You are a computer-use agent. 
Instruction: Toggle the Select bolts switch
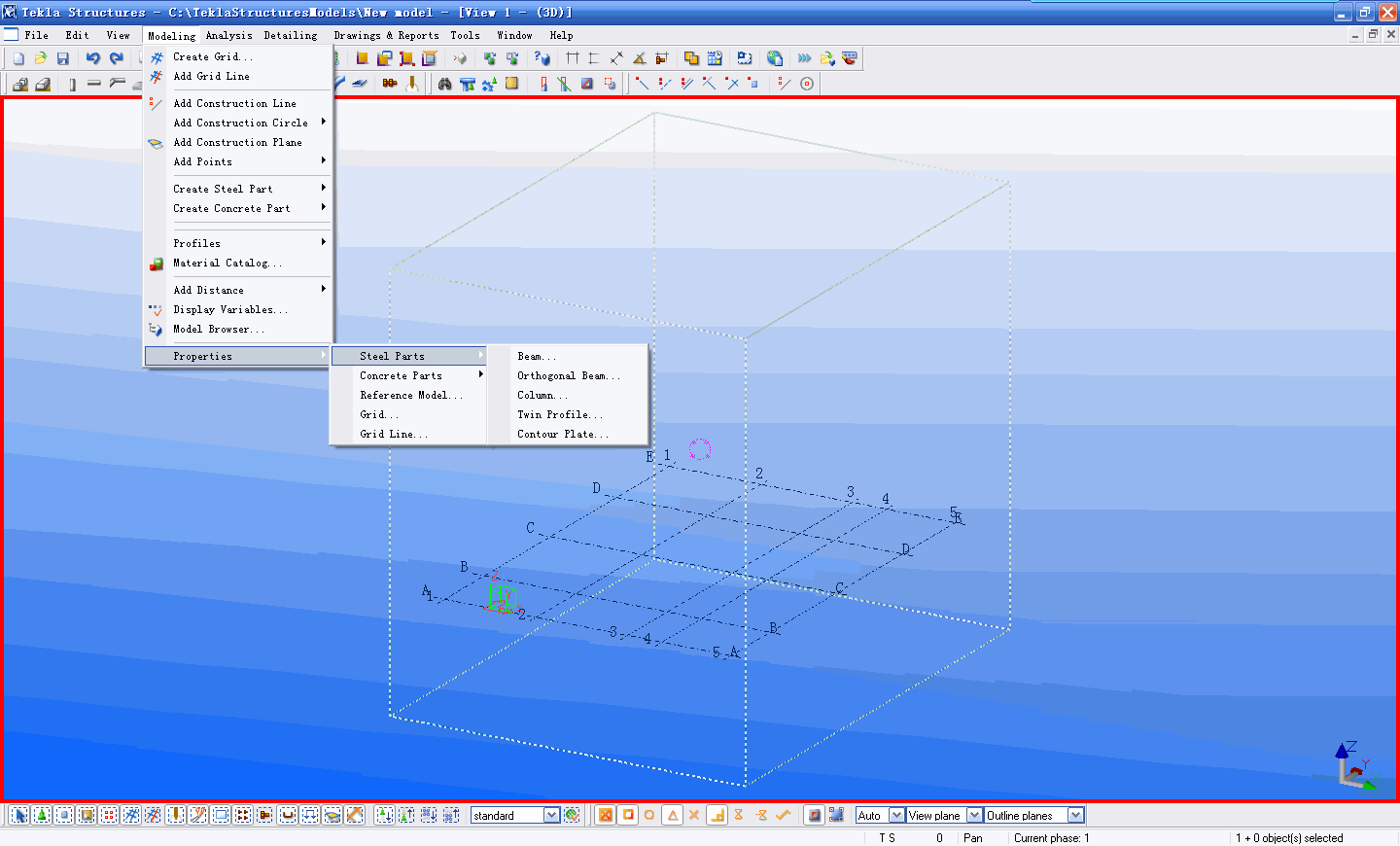(243, 815)
